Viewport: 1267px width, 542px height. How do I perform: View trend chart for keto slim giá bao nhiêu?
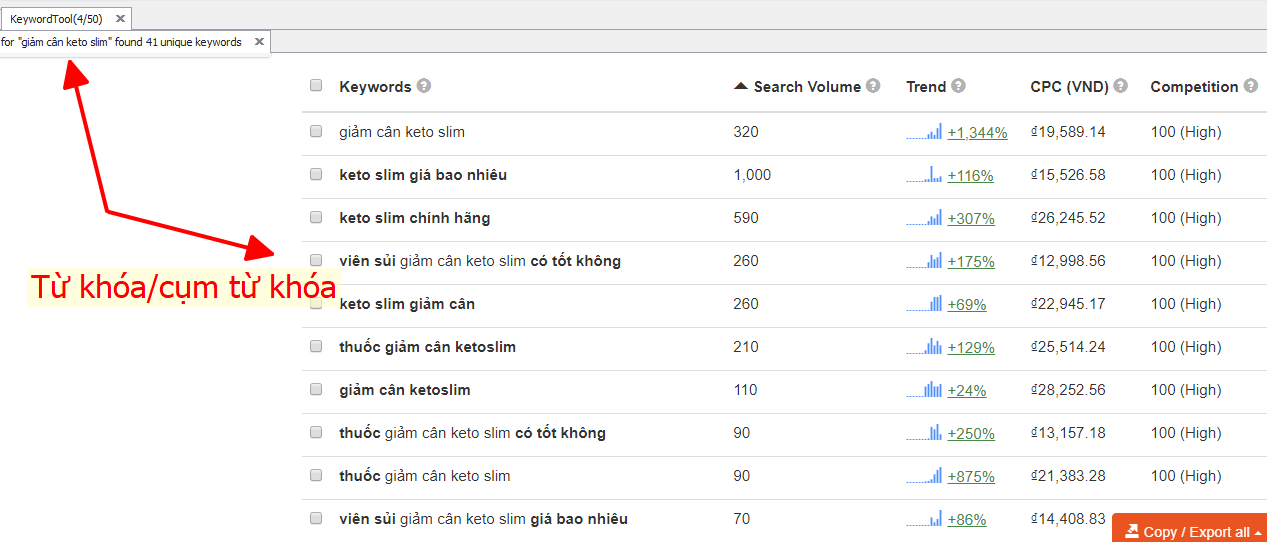tap(924, 175)
